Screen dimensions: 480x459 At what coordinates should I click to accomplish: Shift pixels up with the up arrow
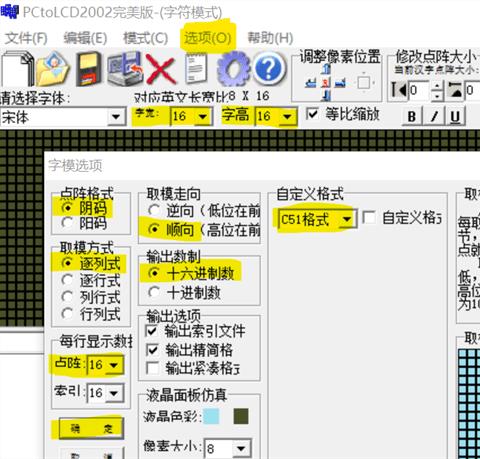coord(327,69)
